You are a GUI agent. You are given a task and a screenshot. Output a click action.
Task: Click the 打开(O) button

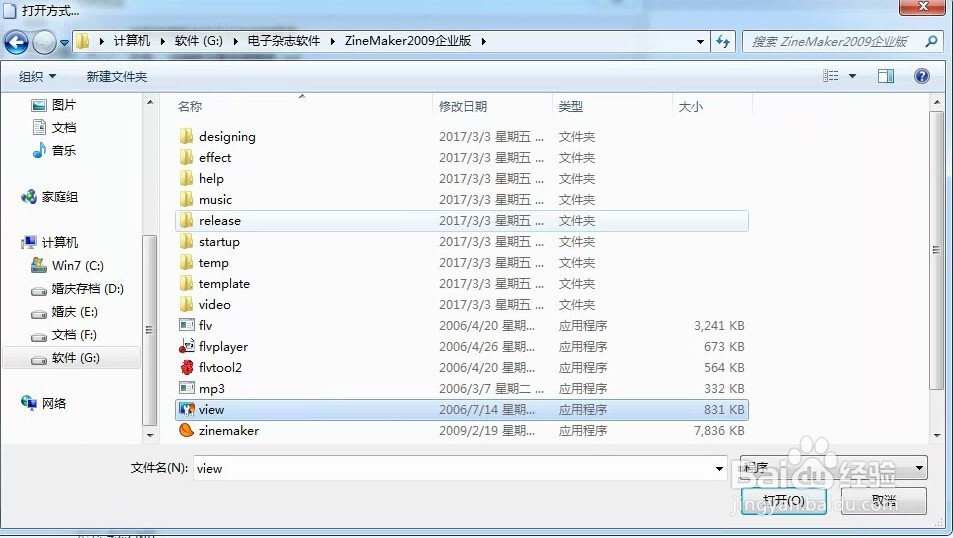pyautogui.click(x=783, y=501)
